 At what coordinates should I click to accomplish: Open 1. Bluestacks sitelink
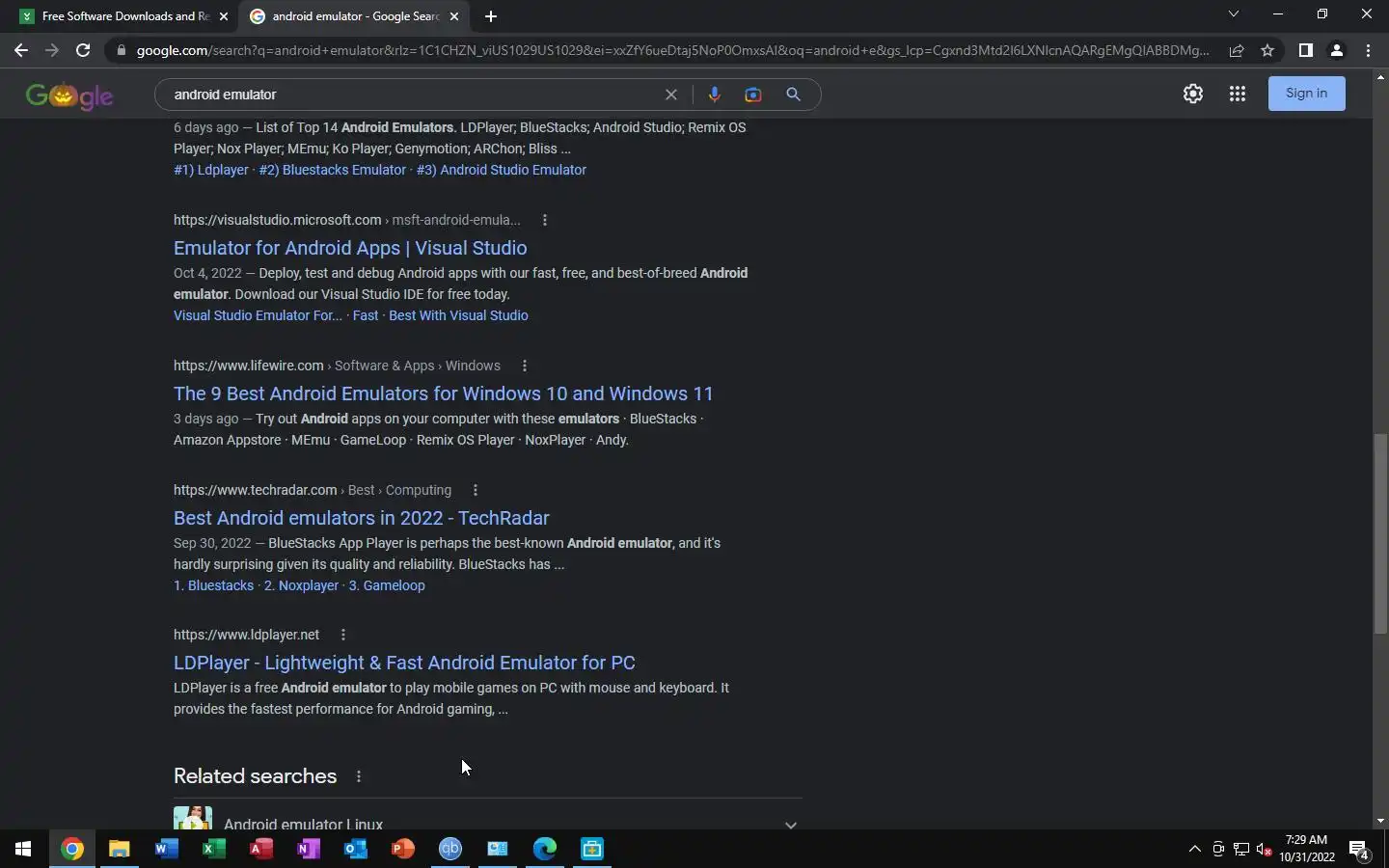(213, 585)
